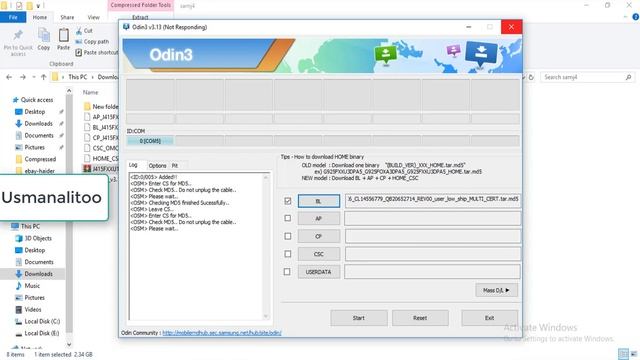Select the 0:[COM5] port box
Viewport: 640px width, 360px height.
150,141
